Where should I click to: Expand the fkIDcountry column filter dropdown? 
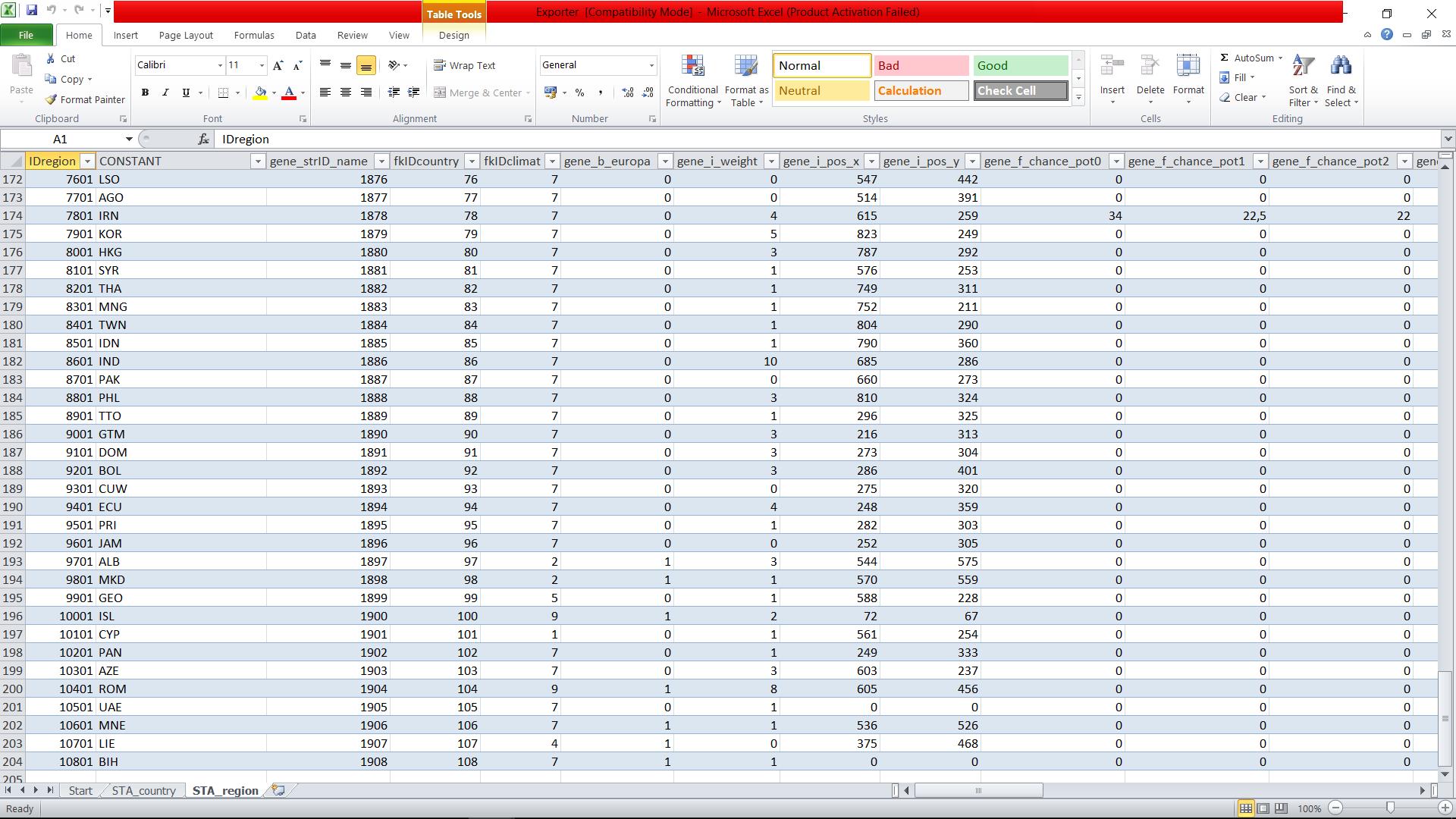tap(472, 162)
